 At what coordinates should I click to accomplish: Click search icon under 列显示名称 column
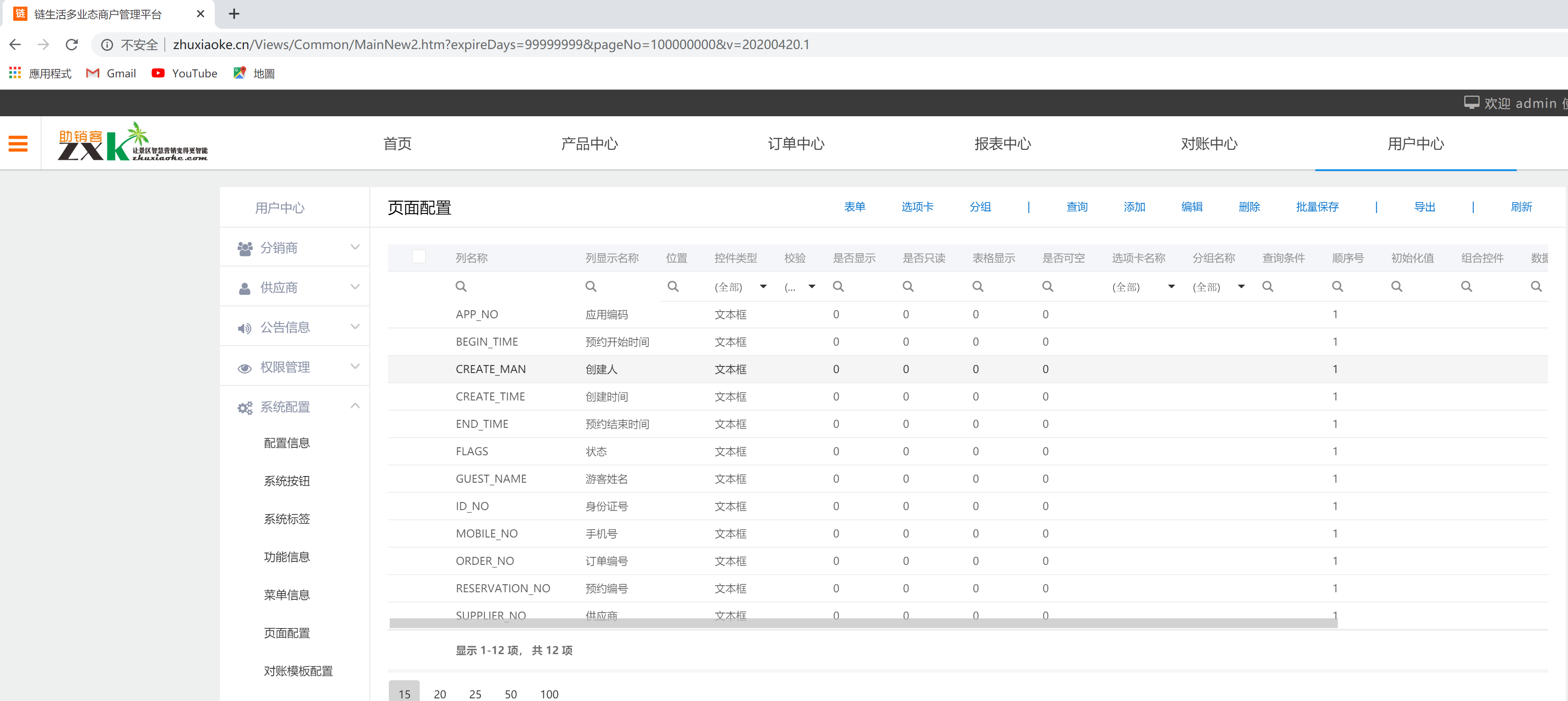(x=590, y=286)
